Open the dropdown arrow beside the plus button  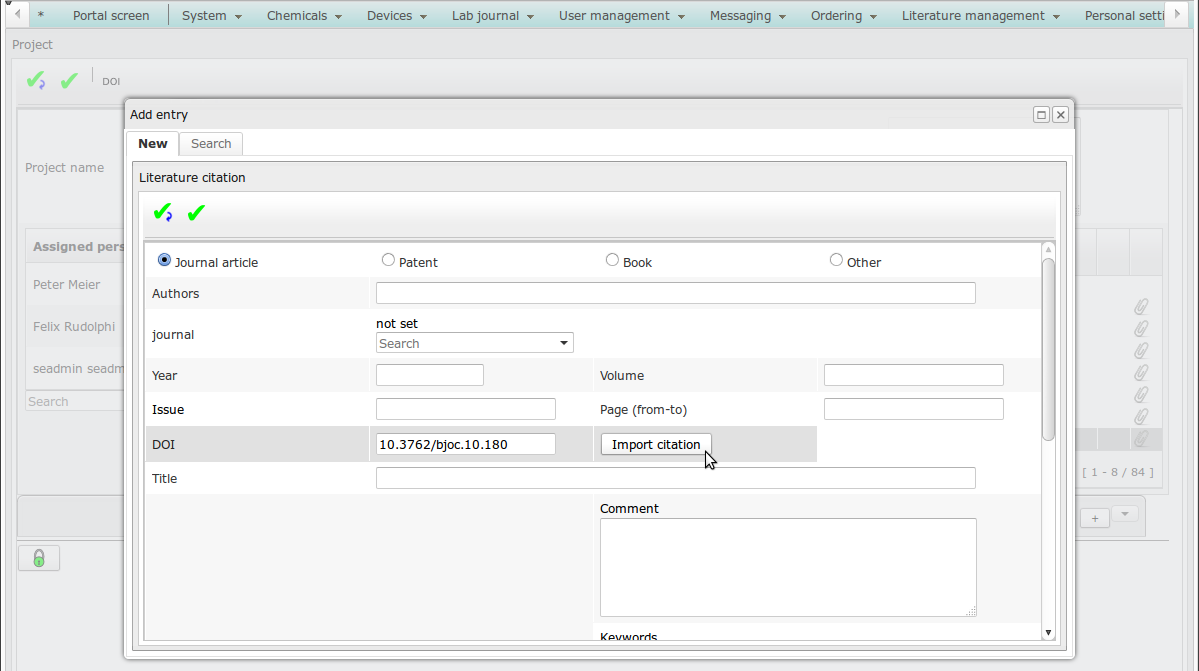click(1125, 514)
